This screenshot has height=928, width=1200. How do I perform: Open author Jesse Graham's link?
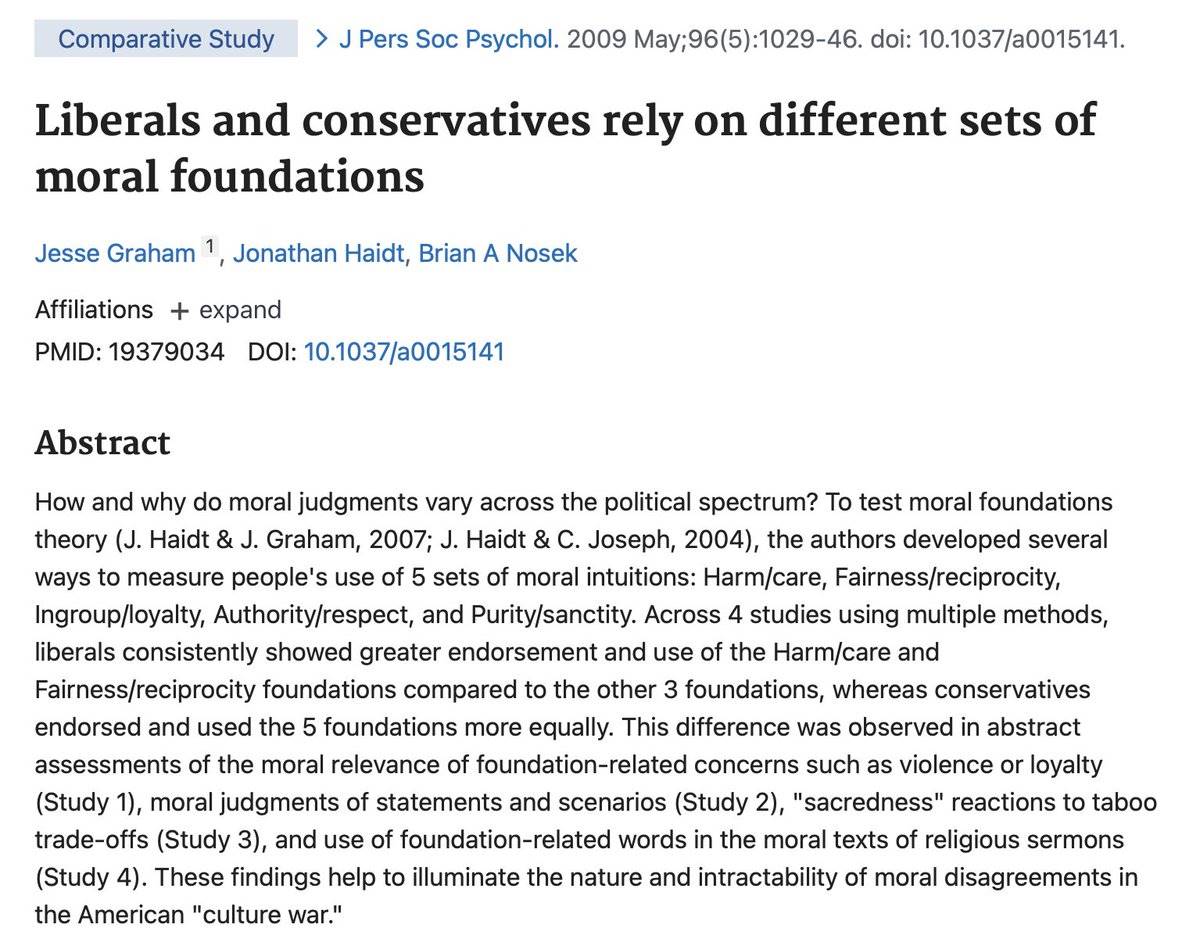coord(115,253)
